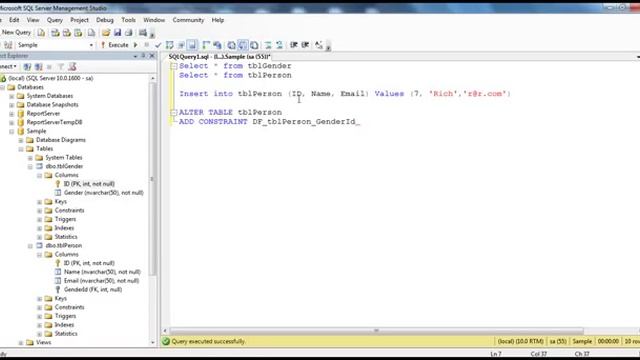This screenshot has height=360, width=640.
Task: Open the View menu
Action: tap(33, 20)
